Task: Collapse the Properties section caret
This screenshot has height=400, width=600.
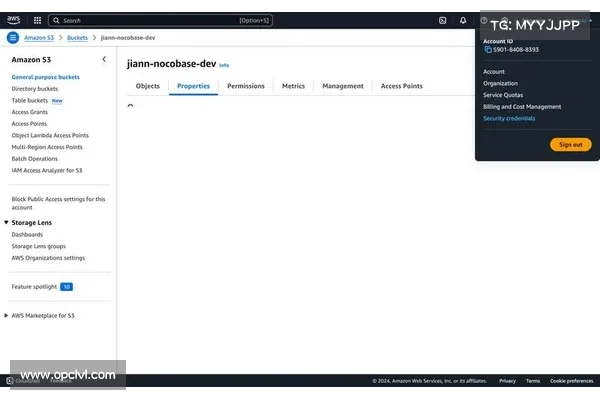Action: (x=130, y=106)
